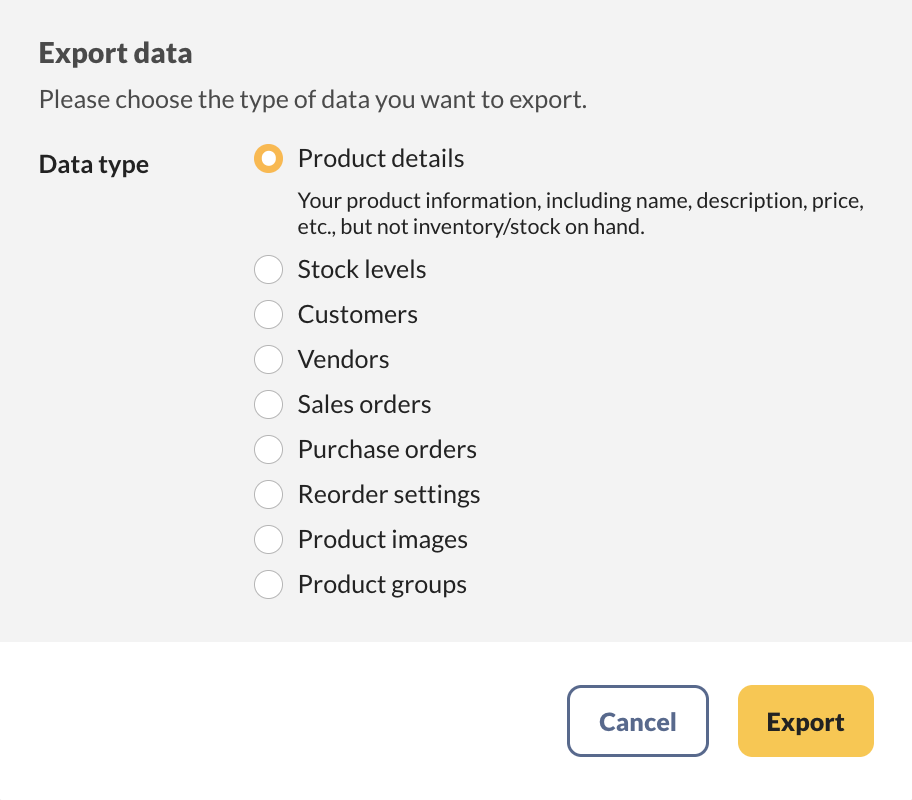Screen dimensions: 912x800
Task: Click the "Sales orders" label text
Action: click(x=364, y=405)
